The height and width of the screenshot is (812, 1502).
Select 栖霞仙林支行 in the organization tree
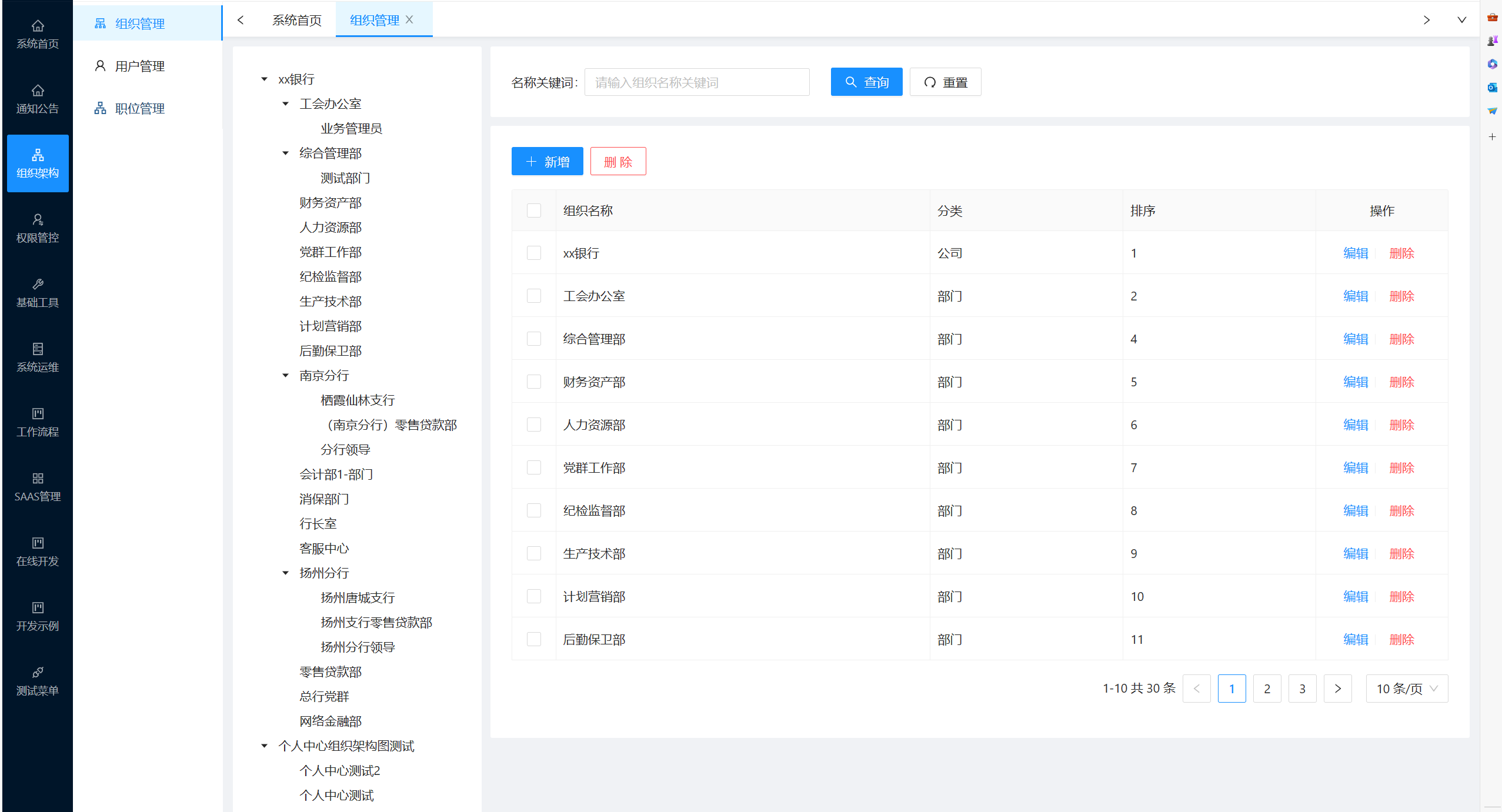coord(358,400)
